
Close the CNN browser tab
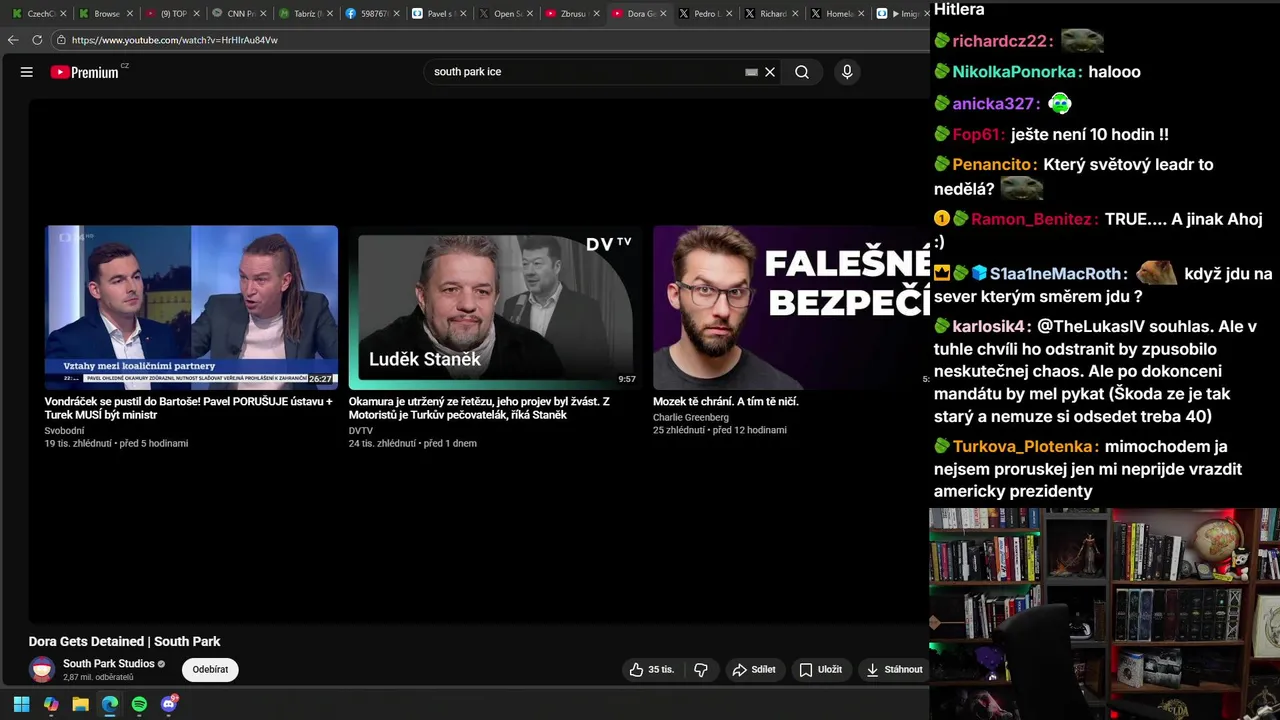(x=263, y=14)
